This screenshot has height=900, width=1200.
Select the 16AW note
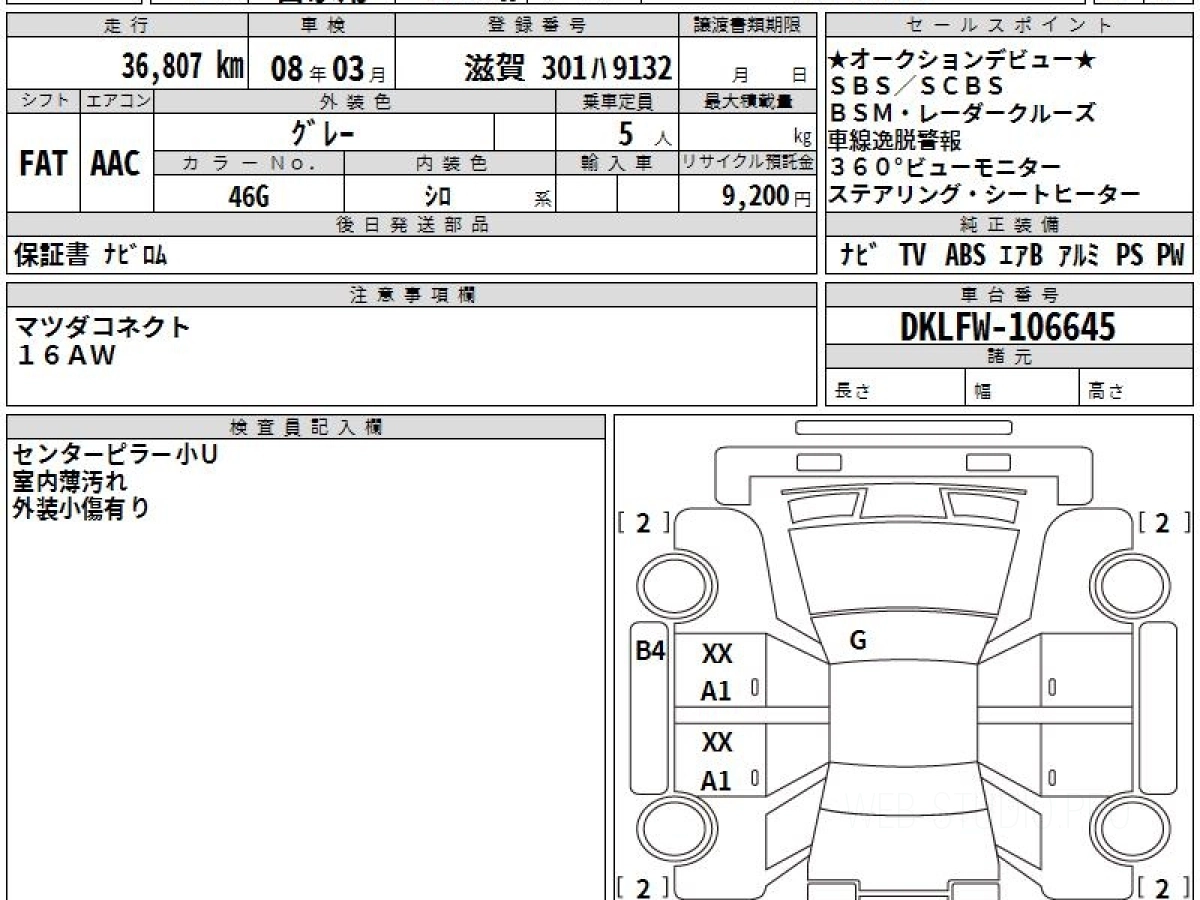(66, 354)
